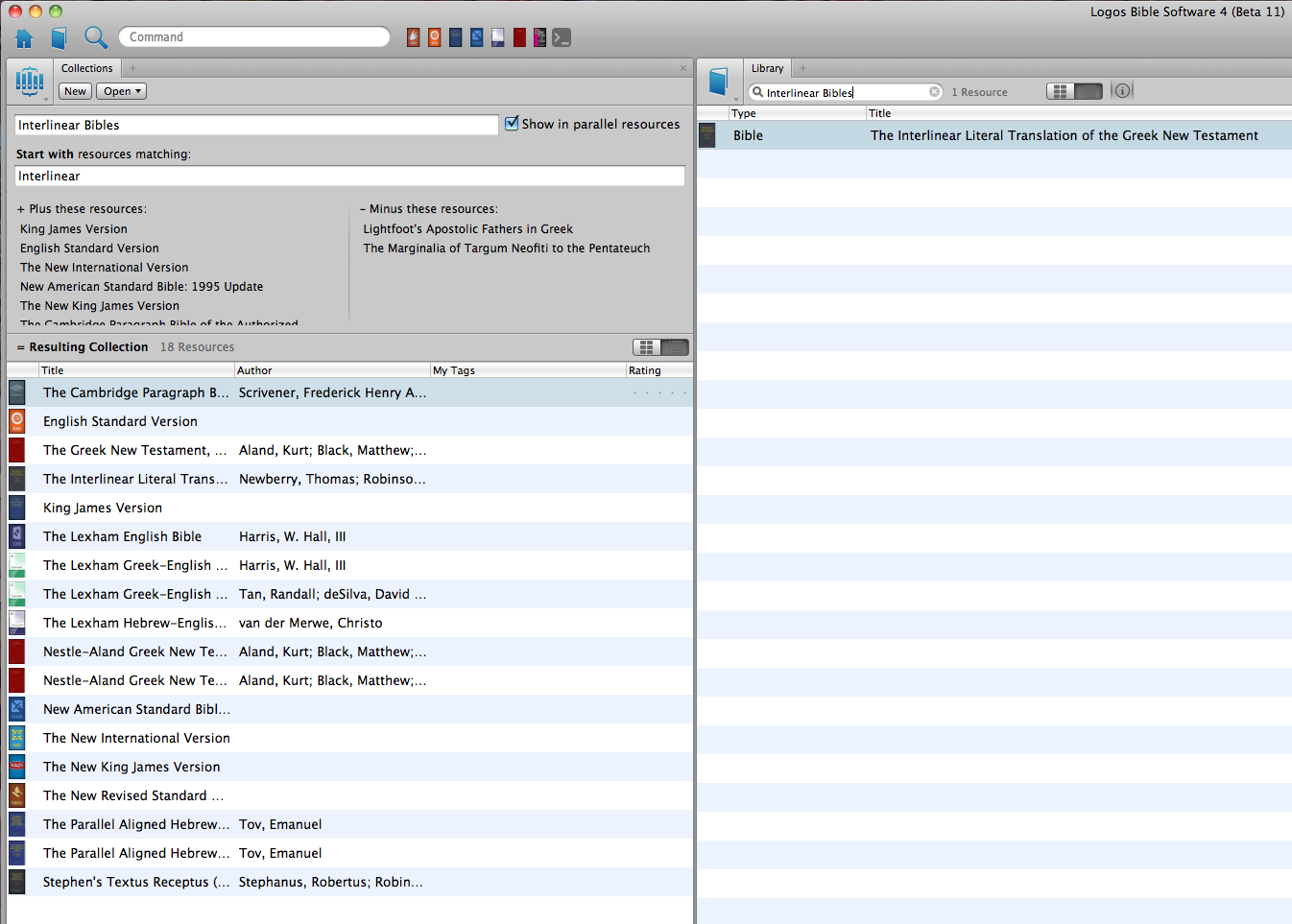
Task: Click Stephen's Textus Receptus cover icon
Action: 17,882
